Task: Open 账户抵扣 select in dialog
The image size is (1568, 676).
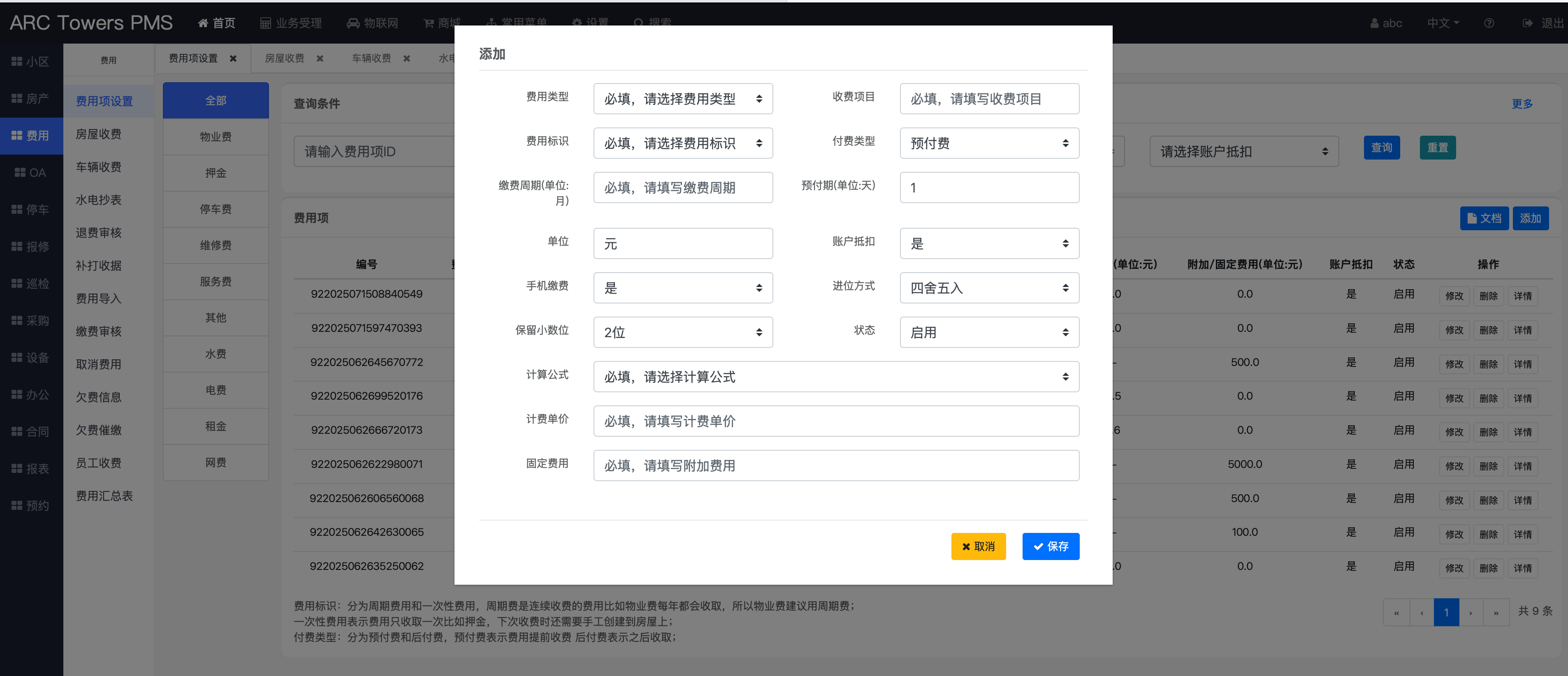Action: pos(988,243)
